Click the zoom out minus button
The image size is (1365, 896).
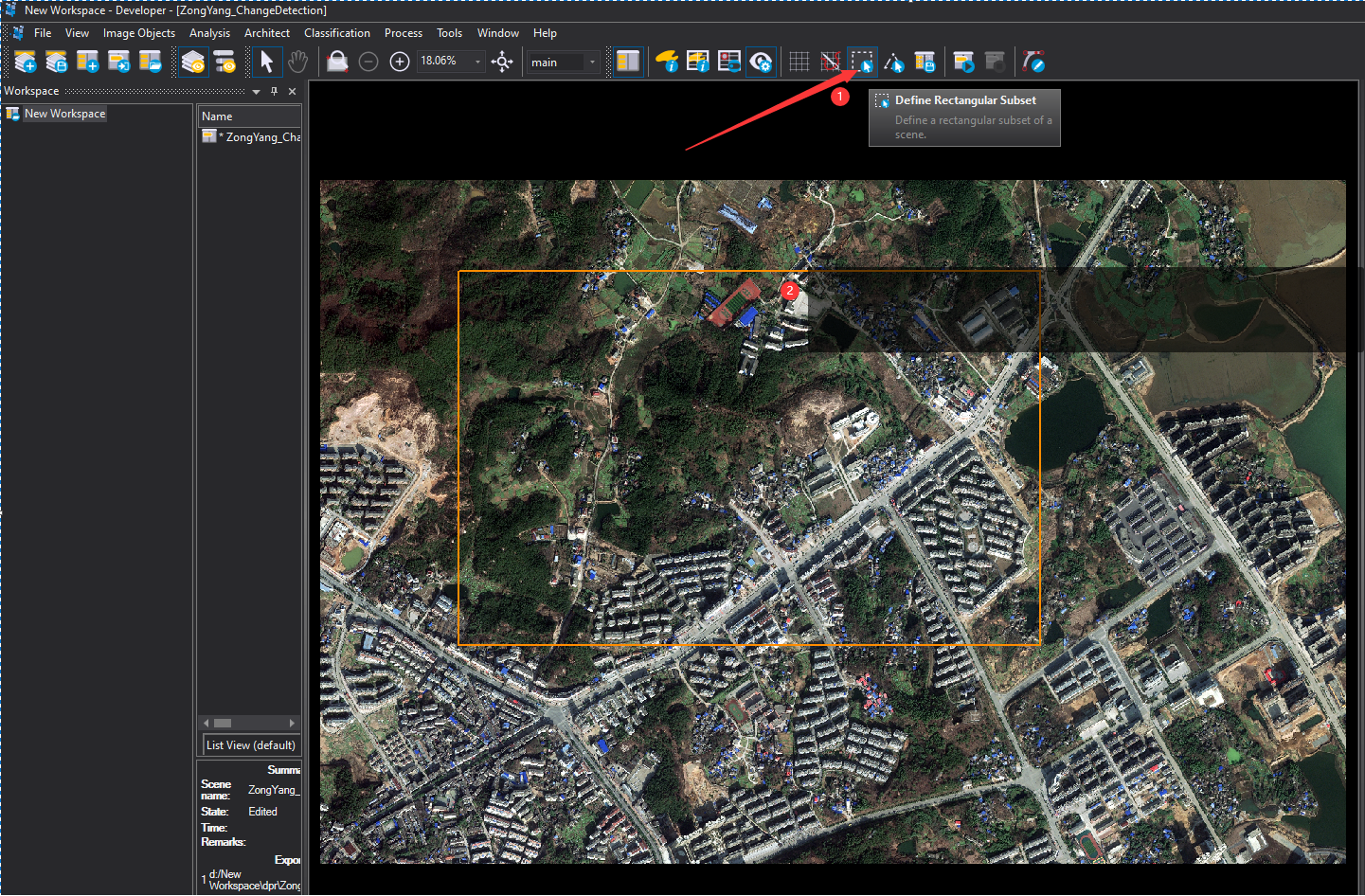coord(368,63)
